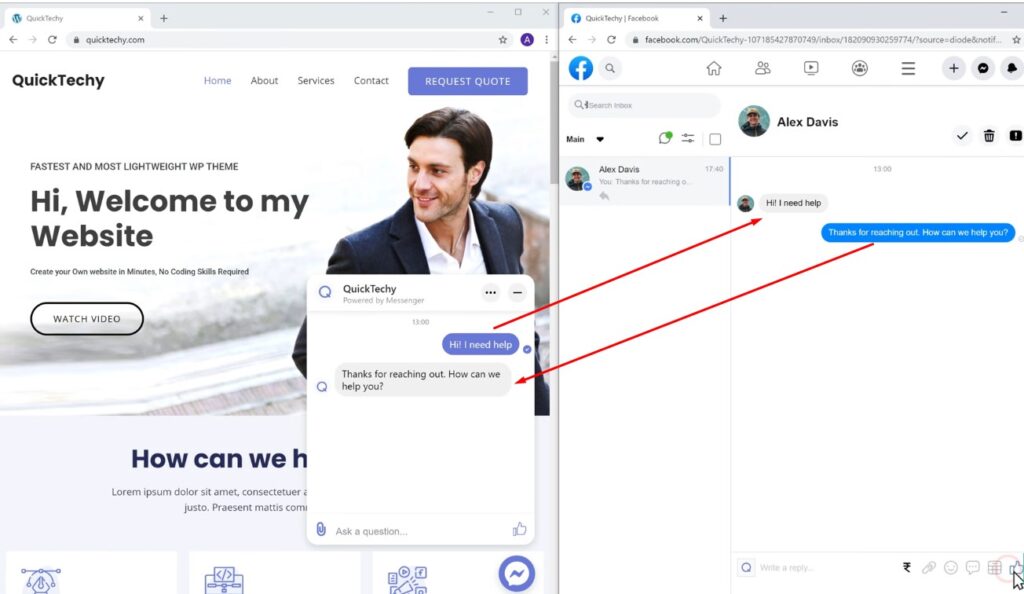This screenshot has height=594, width=1024.
Task: Expand the Main inbox dropdown
Action: 600,139
